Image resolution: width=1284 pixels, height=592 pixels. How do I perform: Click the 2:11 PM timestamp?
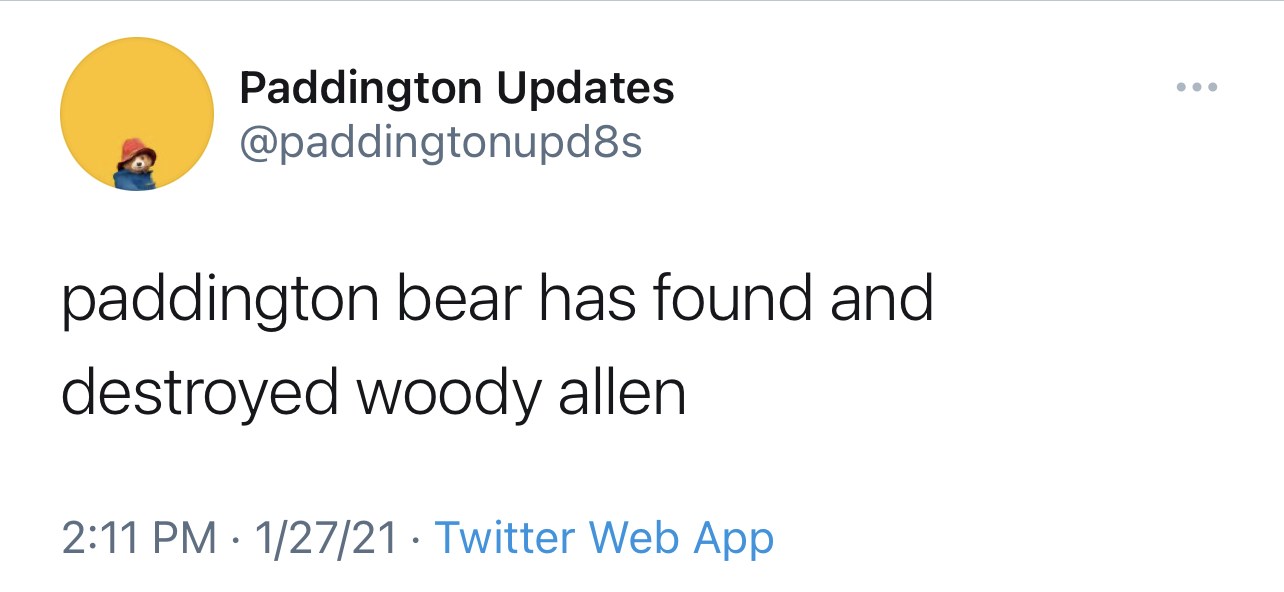(139, 539)
